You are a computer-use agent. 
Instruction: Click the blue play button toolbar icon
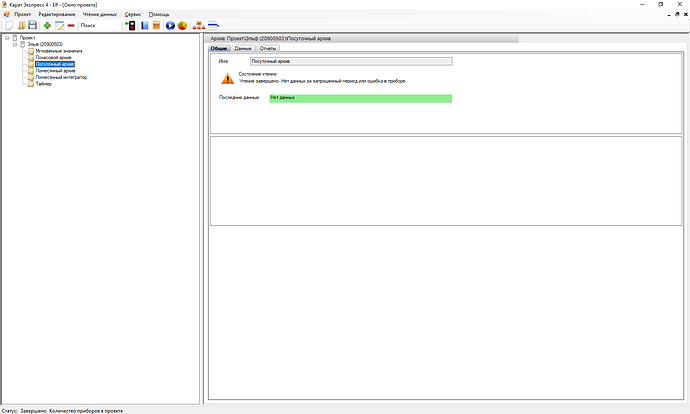170,25
